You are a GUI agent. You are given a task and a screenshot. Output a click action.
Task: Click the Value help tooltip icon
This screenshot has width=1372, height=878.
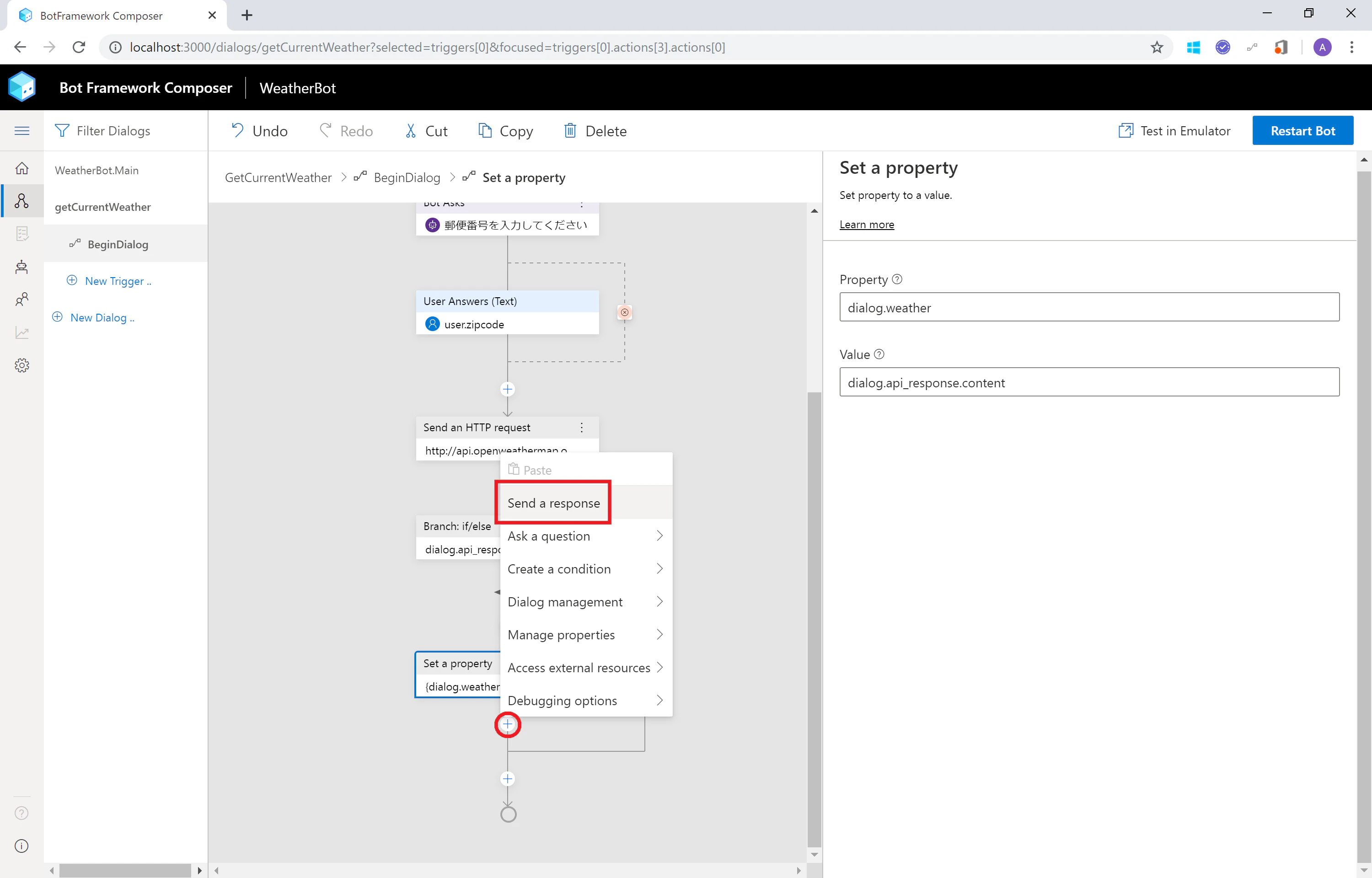[879, 354]
